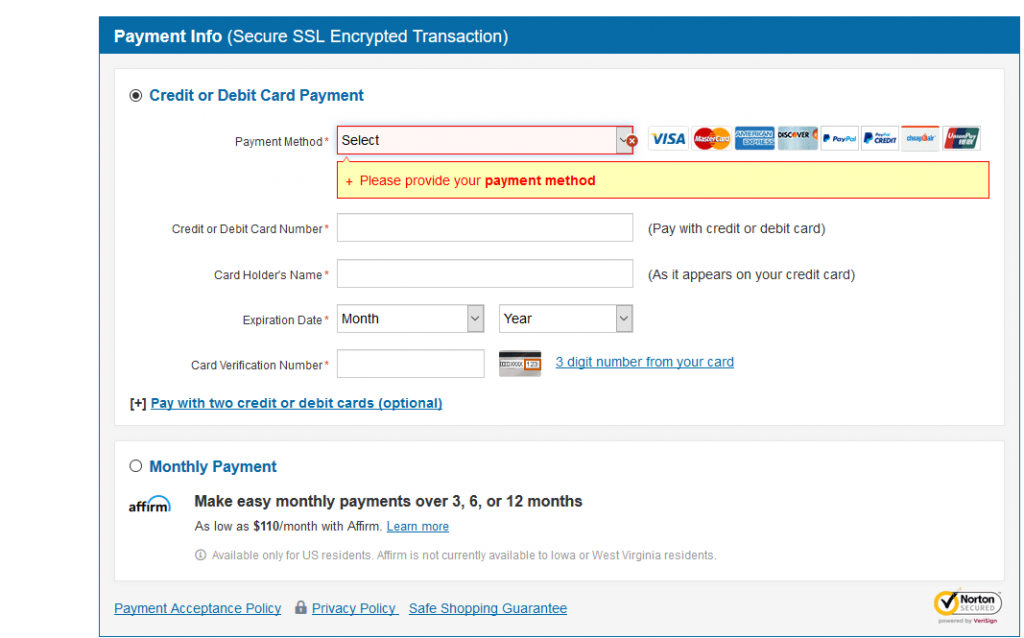This screenshot has height=638, width=1024.
Task: Expand pay with two cards option
Action: [296, 403]
